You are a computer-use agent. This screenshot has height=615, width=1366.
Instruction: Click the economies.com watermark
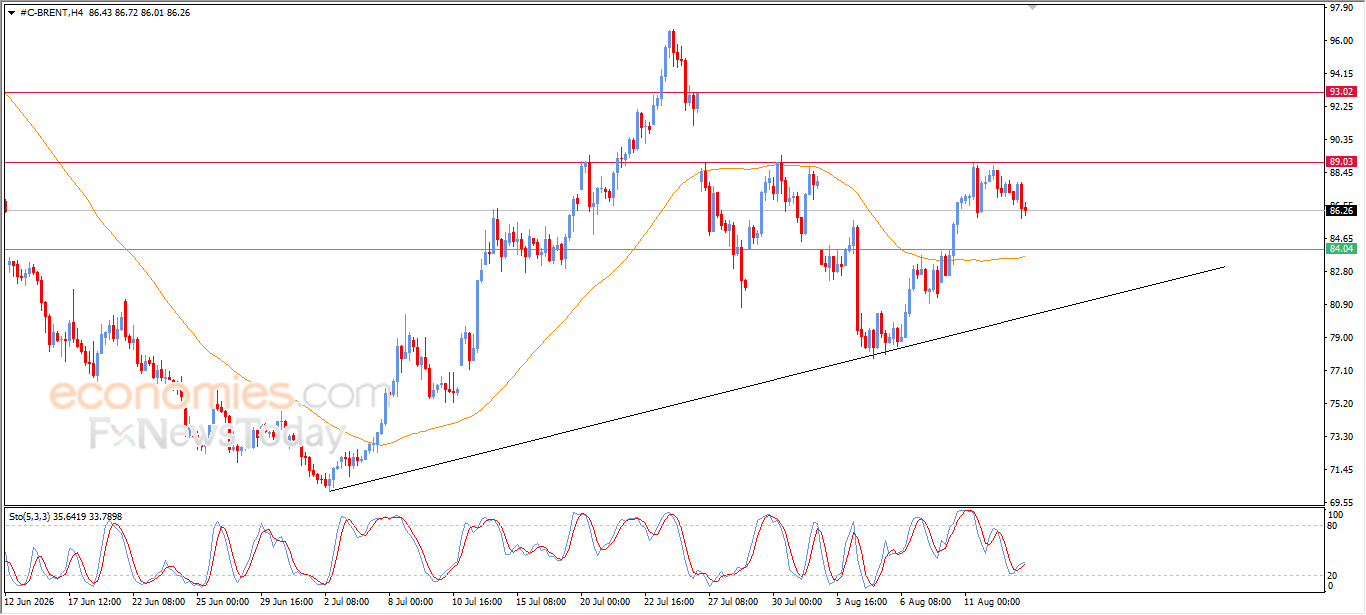coord(219,395)
